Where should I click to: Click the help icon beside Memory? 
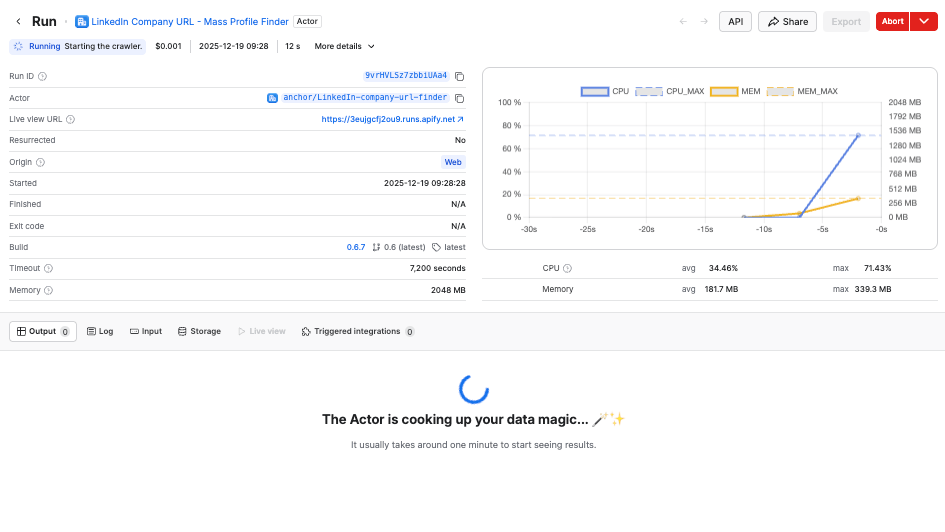click(47, 290)
